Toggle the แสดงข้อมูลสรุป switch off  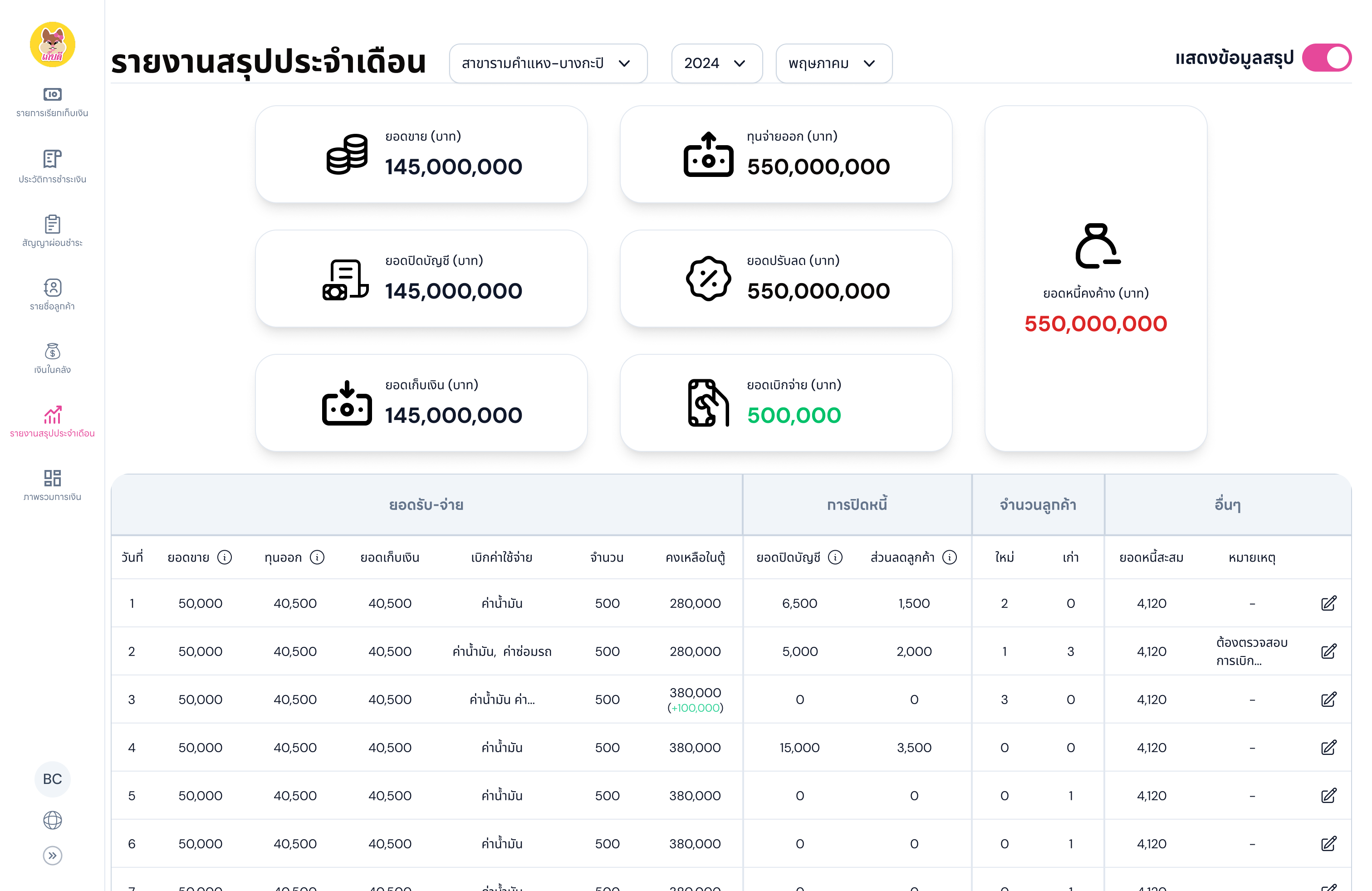point(1327,58)
